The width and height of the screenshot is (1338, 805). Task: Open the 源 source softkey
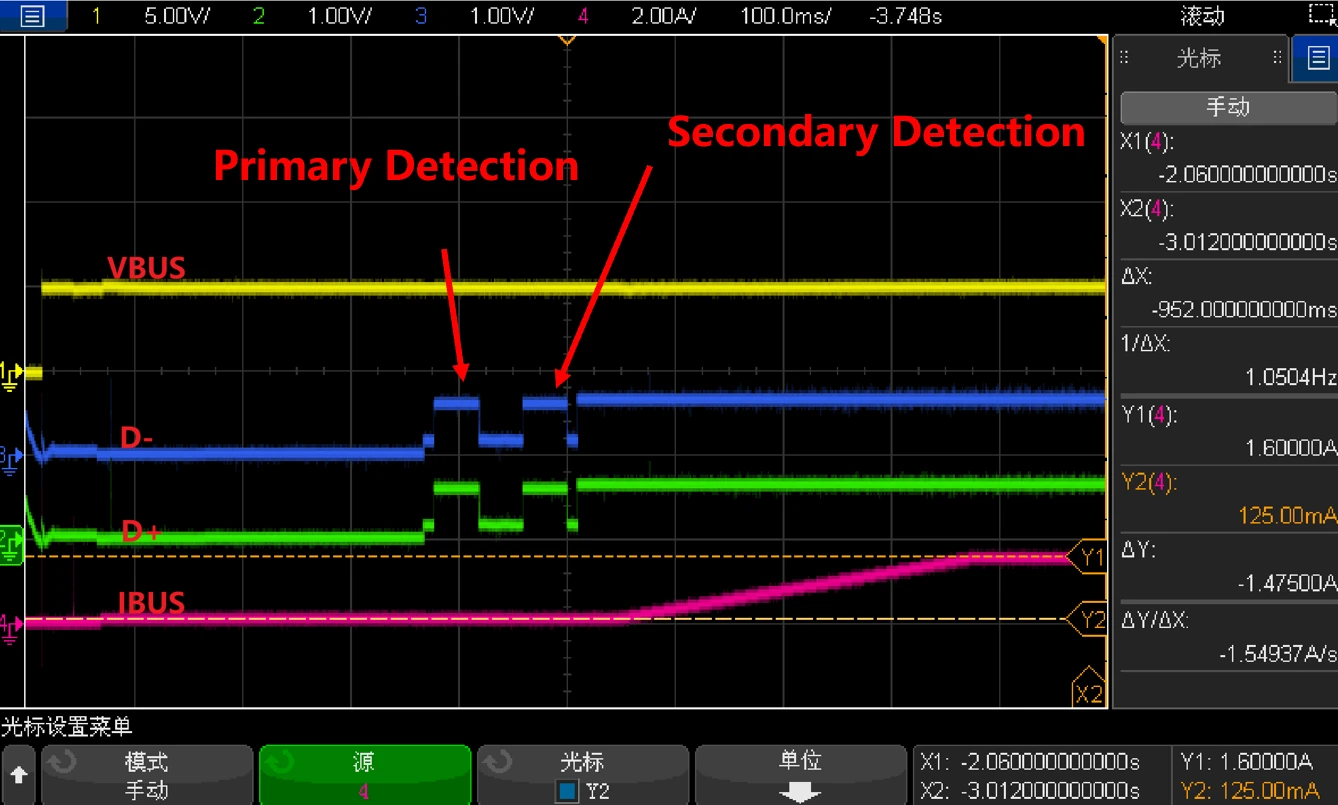pos(364,775)
